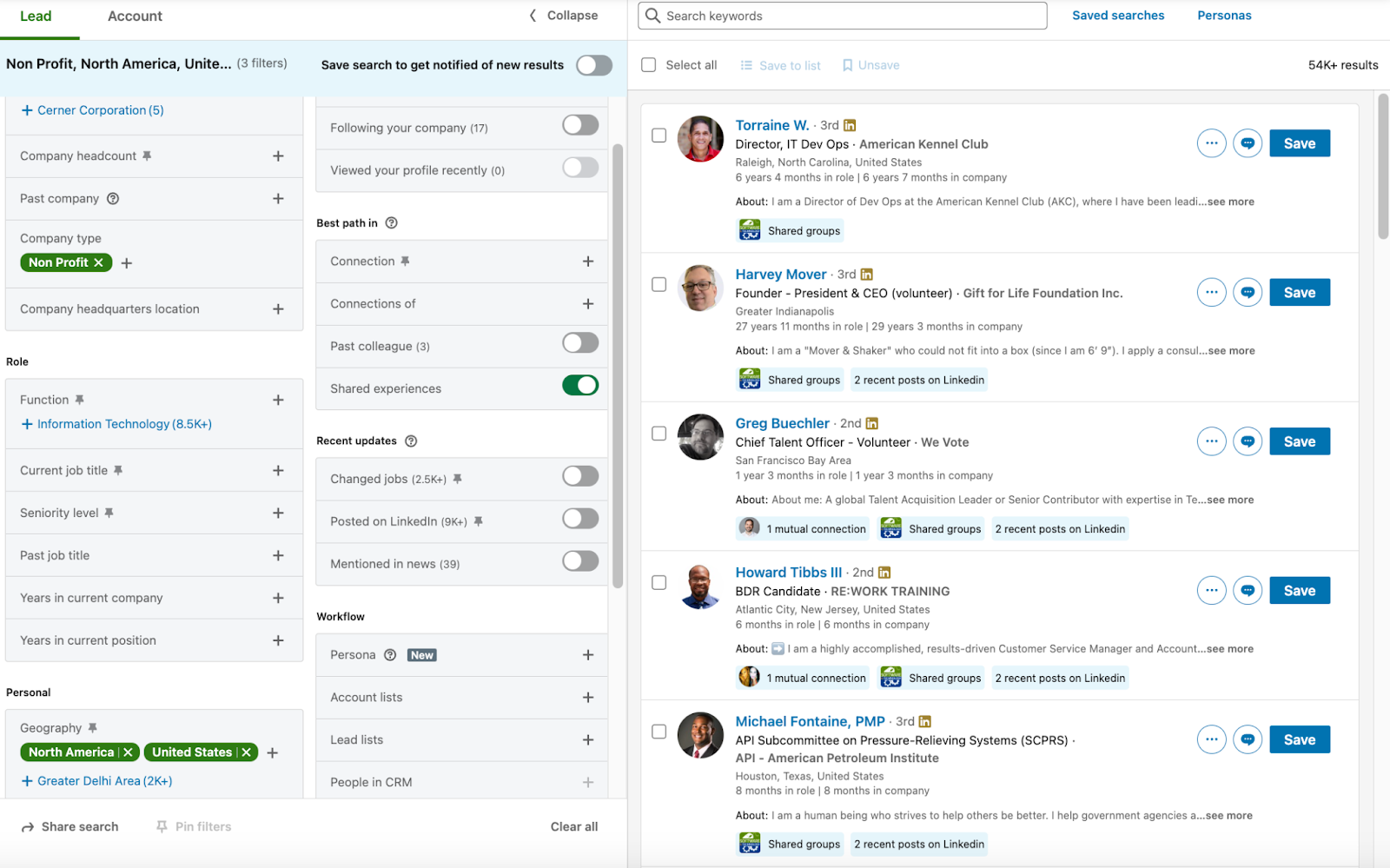
Task: Click LinkedIn badge next to Harvey Mover
Action: coord(866,275)
